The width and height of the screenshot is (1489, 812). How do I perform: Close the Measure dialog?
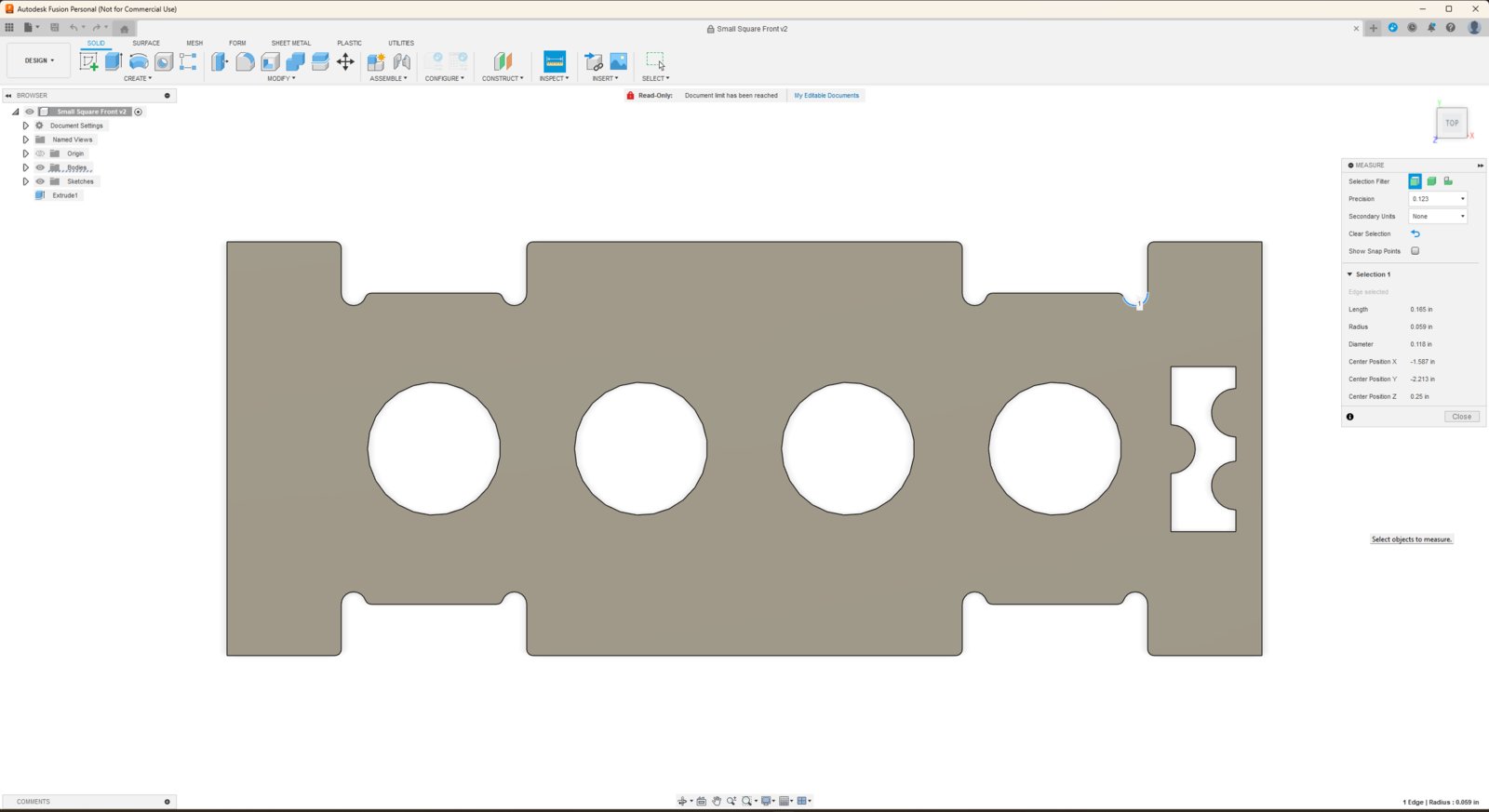1462,417
